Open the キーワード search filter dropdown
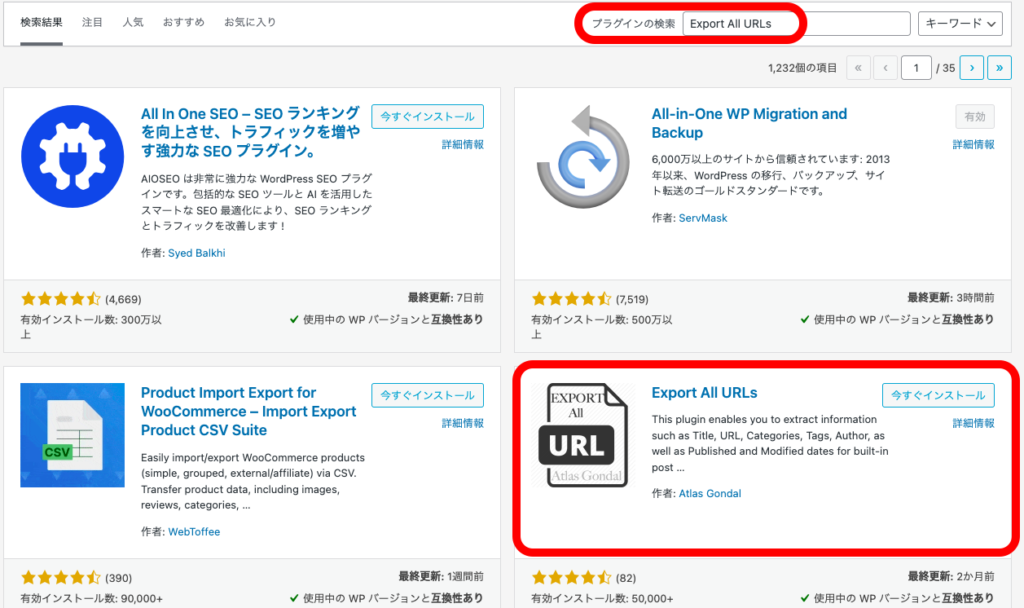The height and width of the screenshot is (608, 1024). (960, 23)
